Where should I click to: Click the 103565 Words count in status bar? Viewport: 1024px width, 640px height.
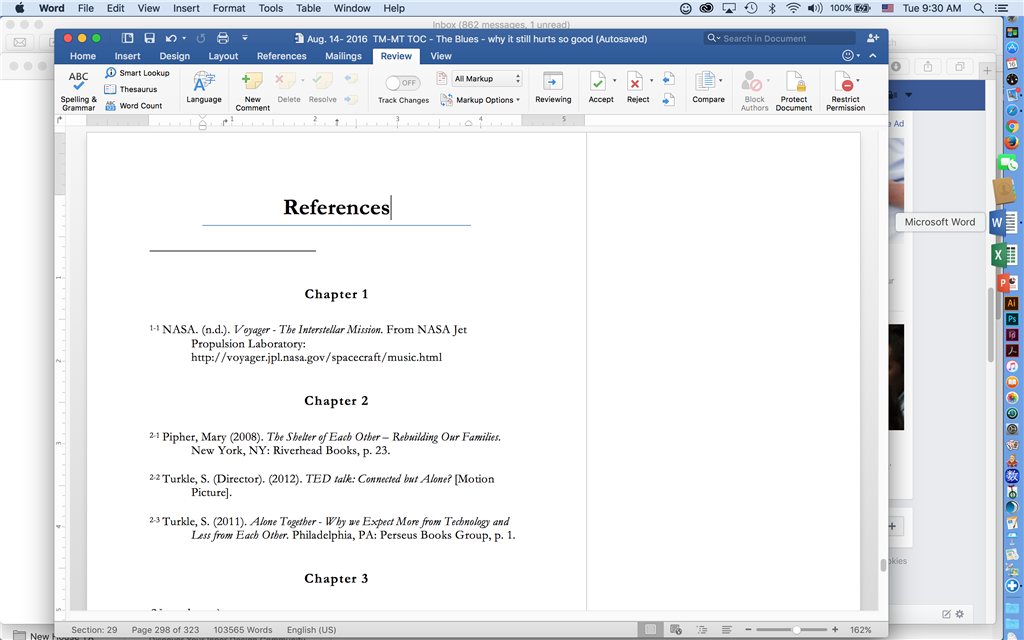pyautogui.click(x=243, y=630)
